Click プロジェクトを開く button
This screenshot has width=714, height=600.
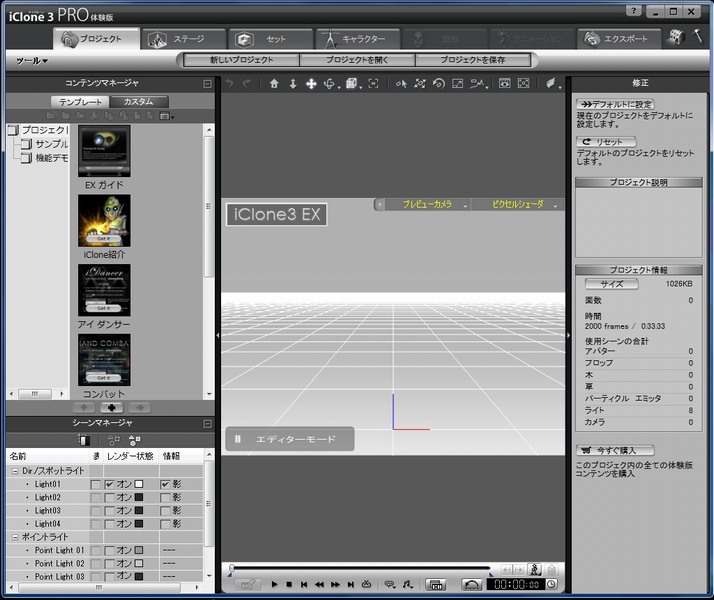[x=357, y=60]
